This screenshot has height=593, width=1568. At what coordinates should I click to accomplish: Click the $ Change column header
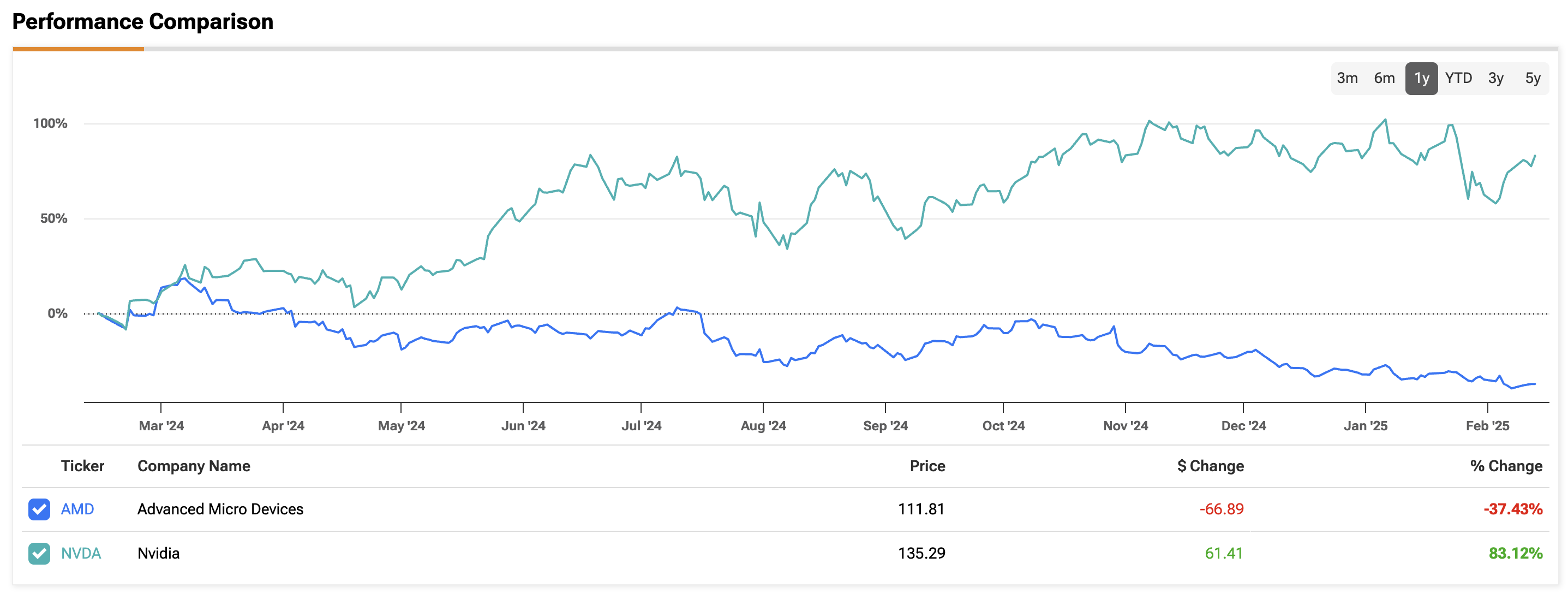[1210, 466]
